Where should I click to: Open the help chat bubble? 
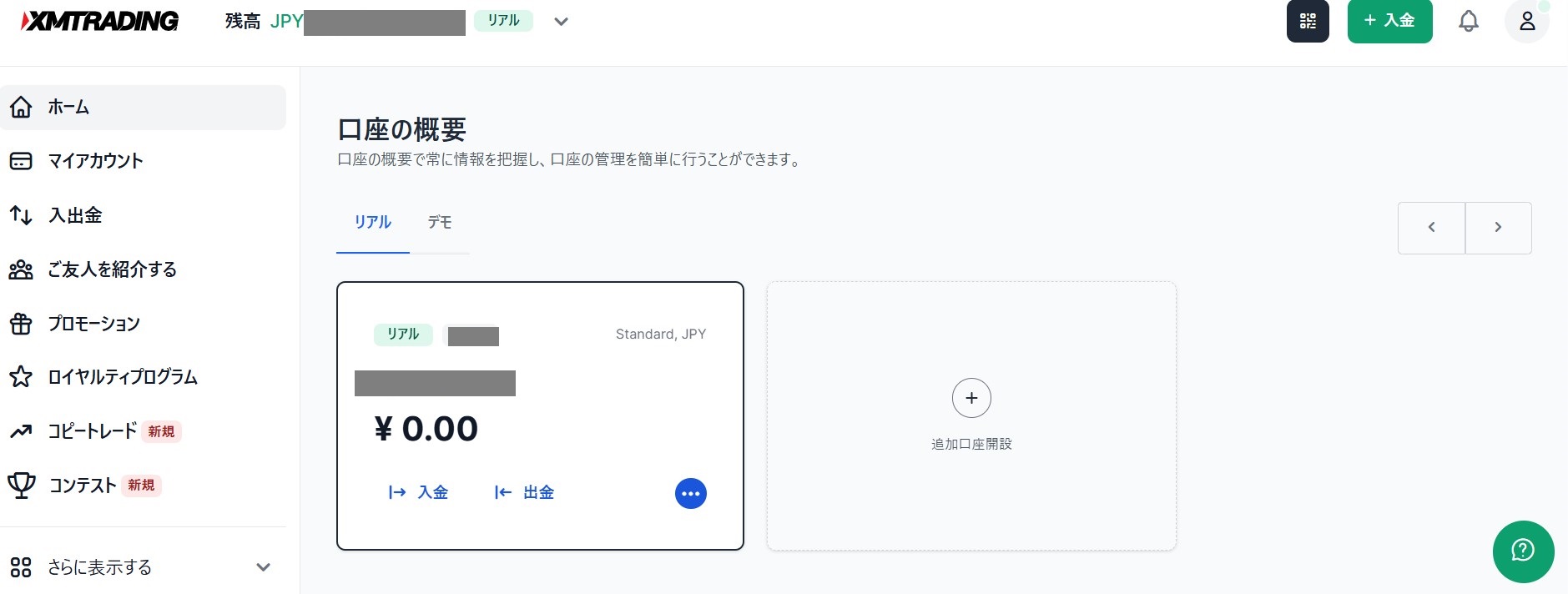1523,551
